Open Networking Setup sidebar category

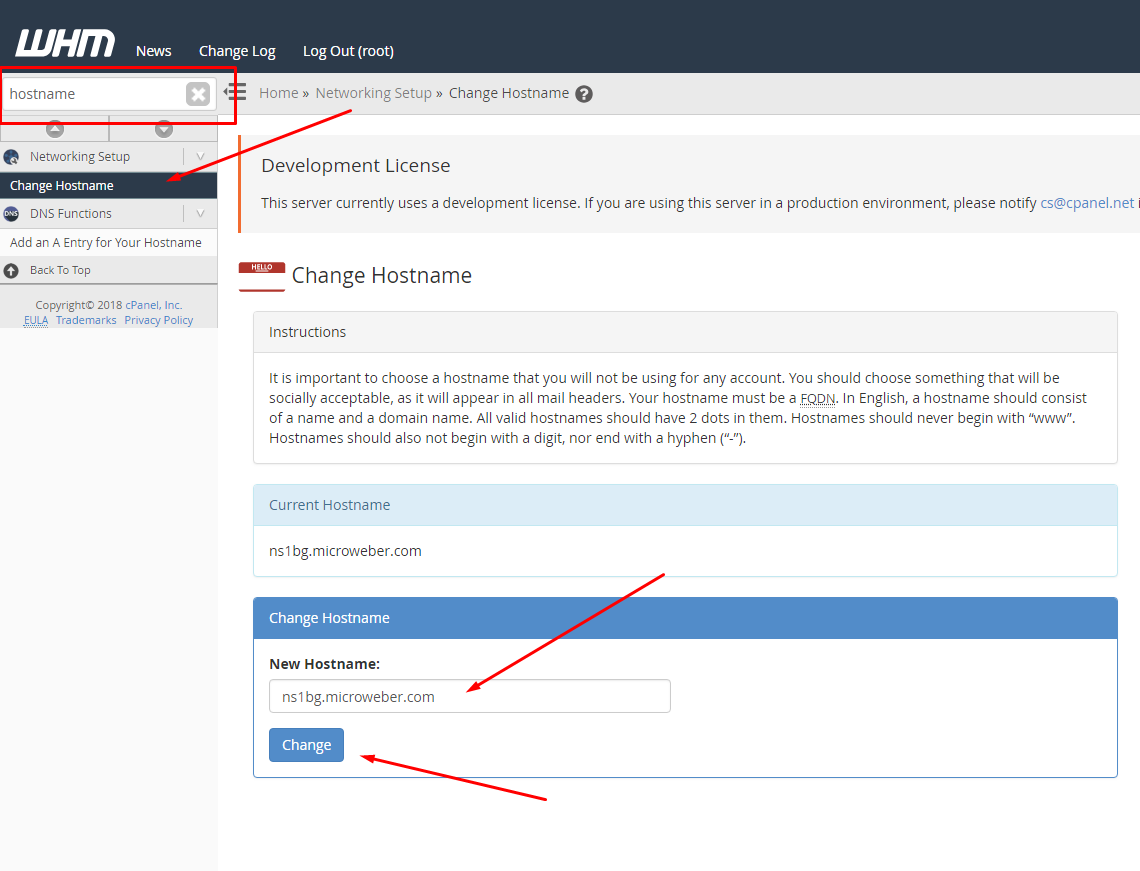[x=80, y=156]
